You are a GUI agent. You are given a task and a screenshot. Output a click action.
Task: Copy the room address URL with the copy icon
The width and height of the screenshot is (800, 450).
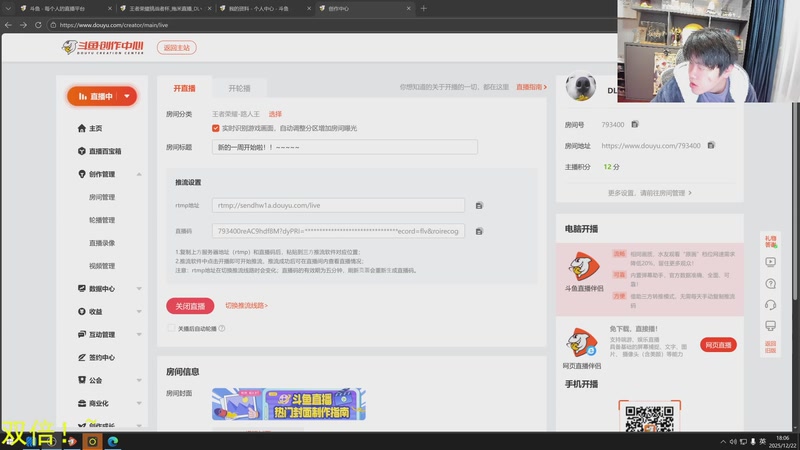click(x=711, y=145)
